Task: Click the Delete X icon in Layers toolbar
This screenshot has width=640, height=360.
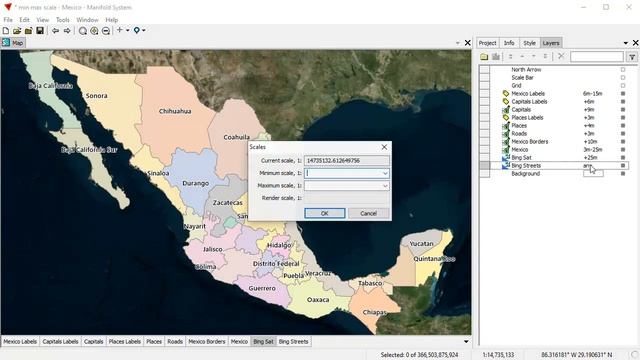Action: pos(561,56)
